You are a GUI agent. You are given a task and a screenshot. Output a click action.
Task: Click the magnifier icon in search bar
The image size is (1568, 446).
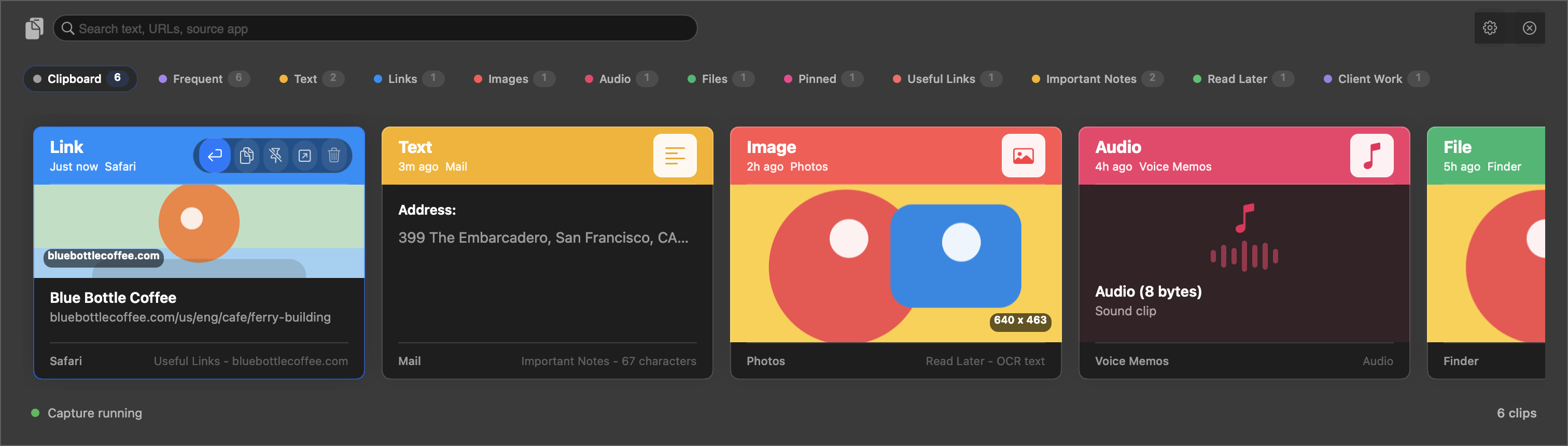tap(67, 29)
